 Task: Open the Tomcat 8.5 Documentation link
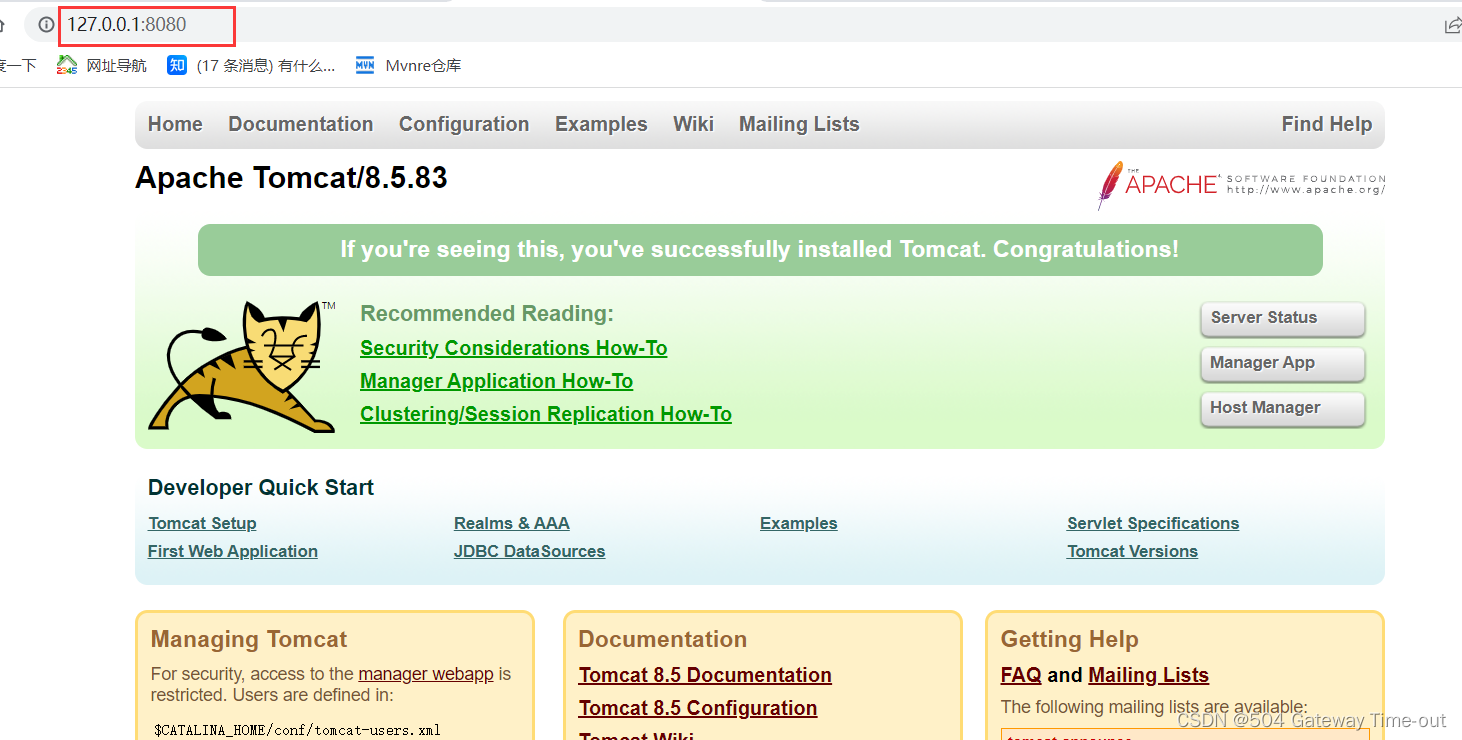(705, 675)
